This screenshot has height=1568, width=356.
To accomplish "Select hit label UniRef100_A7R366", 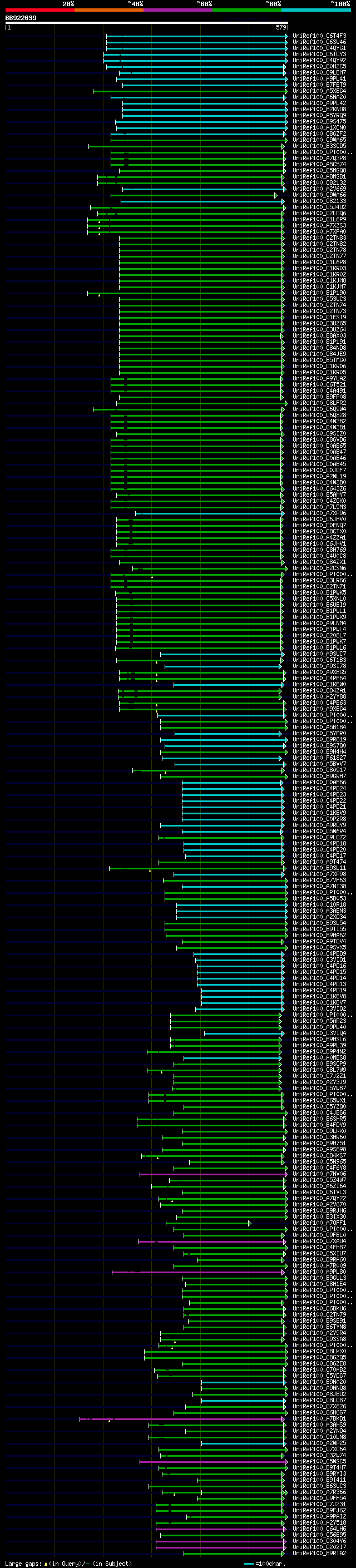I will (319, 1492).
